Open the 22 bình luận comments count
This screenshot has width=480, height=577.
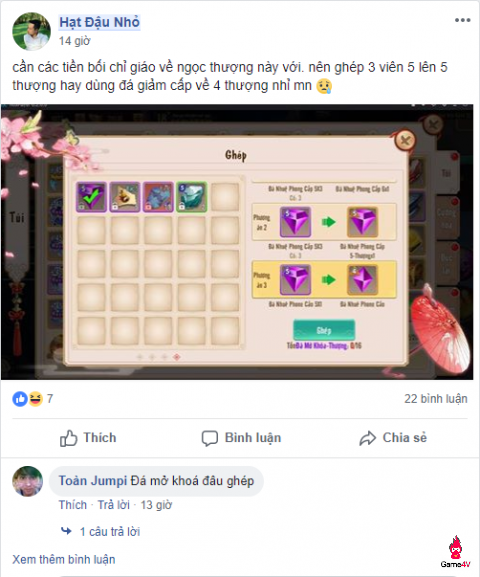click(436, 399)
